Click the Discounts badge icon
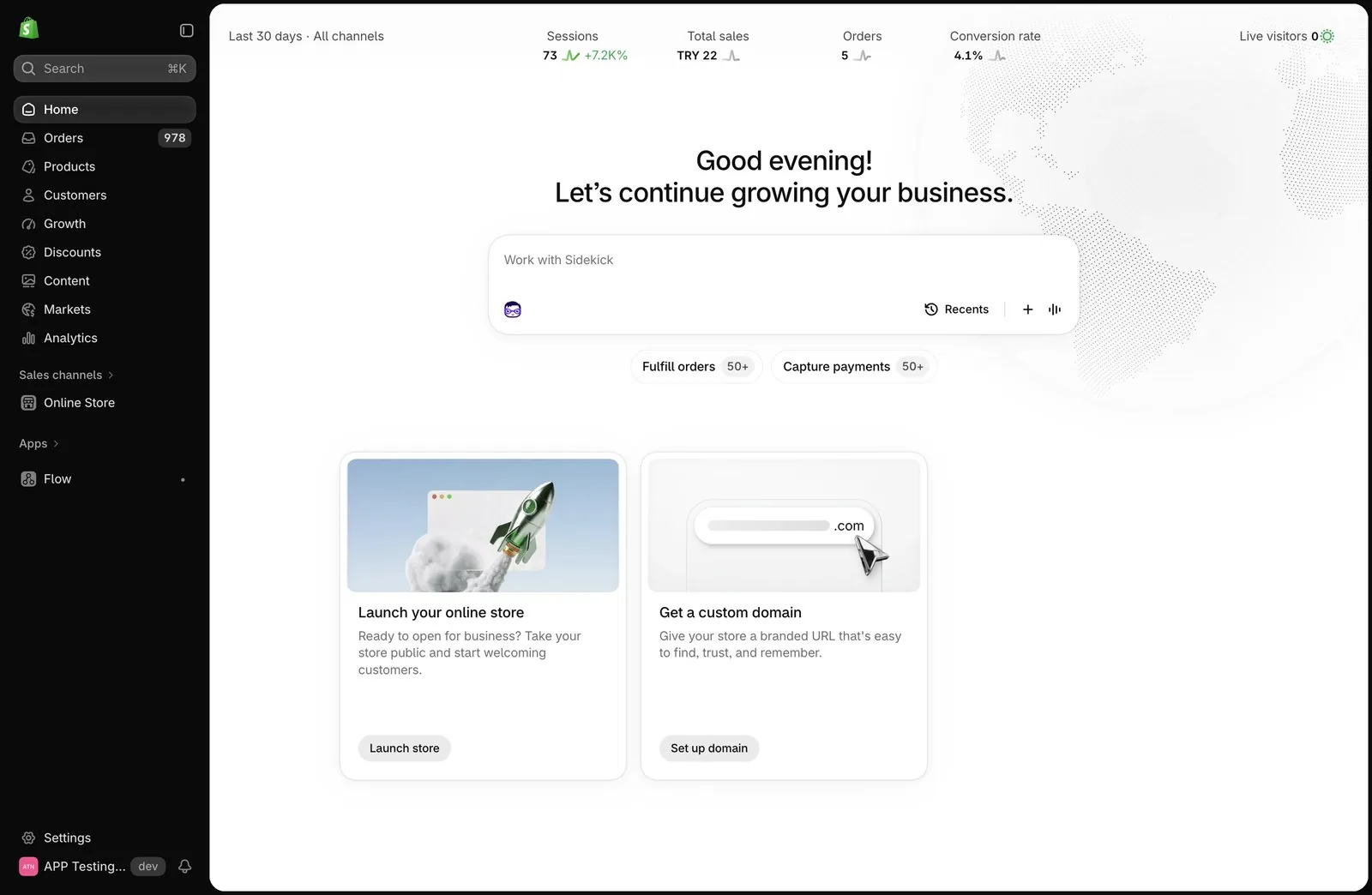This screenshot has width=1372, height=895. point(28,252)
